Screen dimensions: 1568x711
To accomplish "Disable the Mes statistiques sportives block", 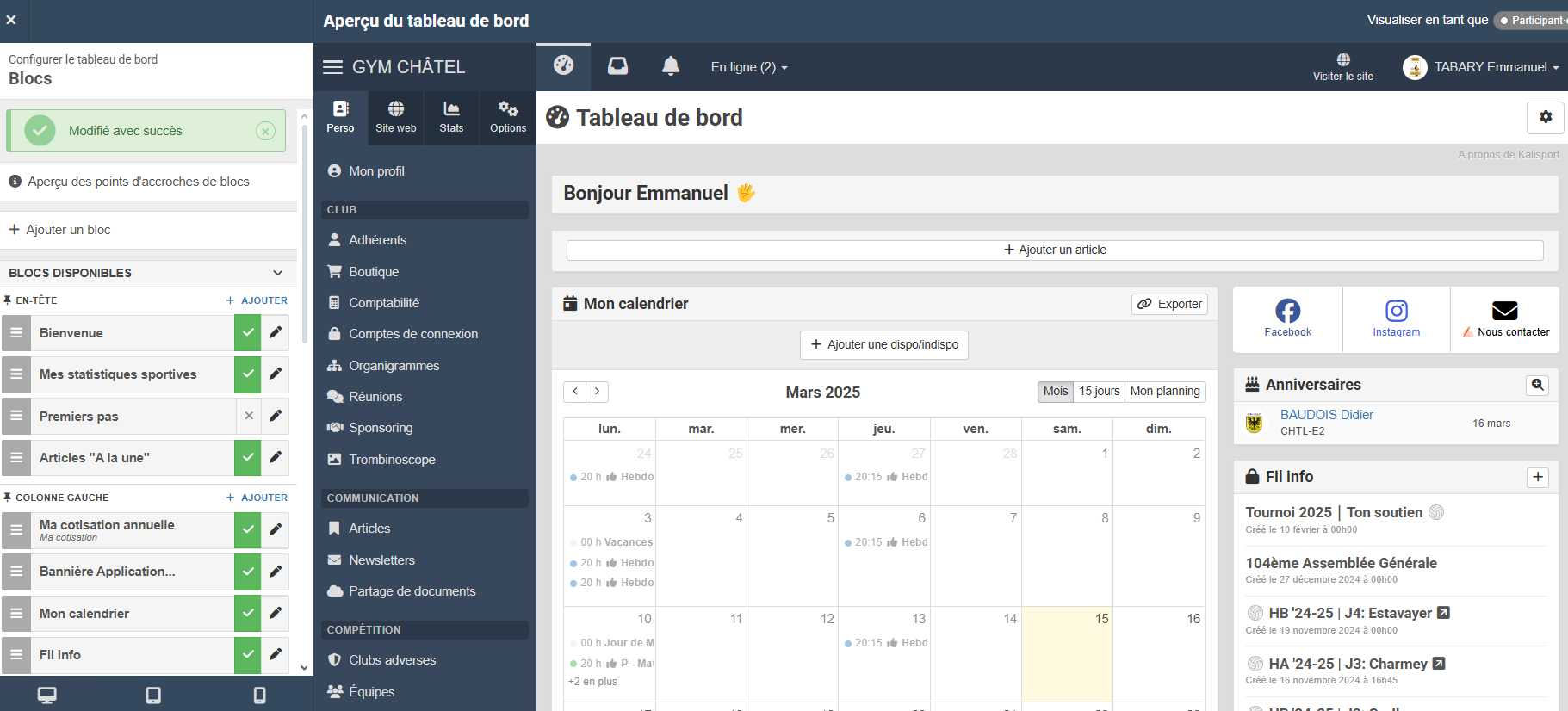I will click(x=248, y=374).
